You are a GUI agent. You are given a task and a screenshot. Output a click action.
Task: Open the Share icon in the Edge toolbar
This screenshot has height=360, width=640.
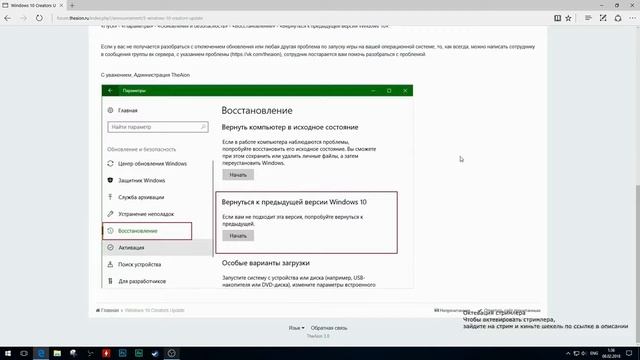[618, 18]
